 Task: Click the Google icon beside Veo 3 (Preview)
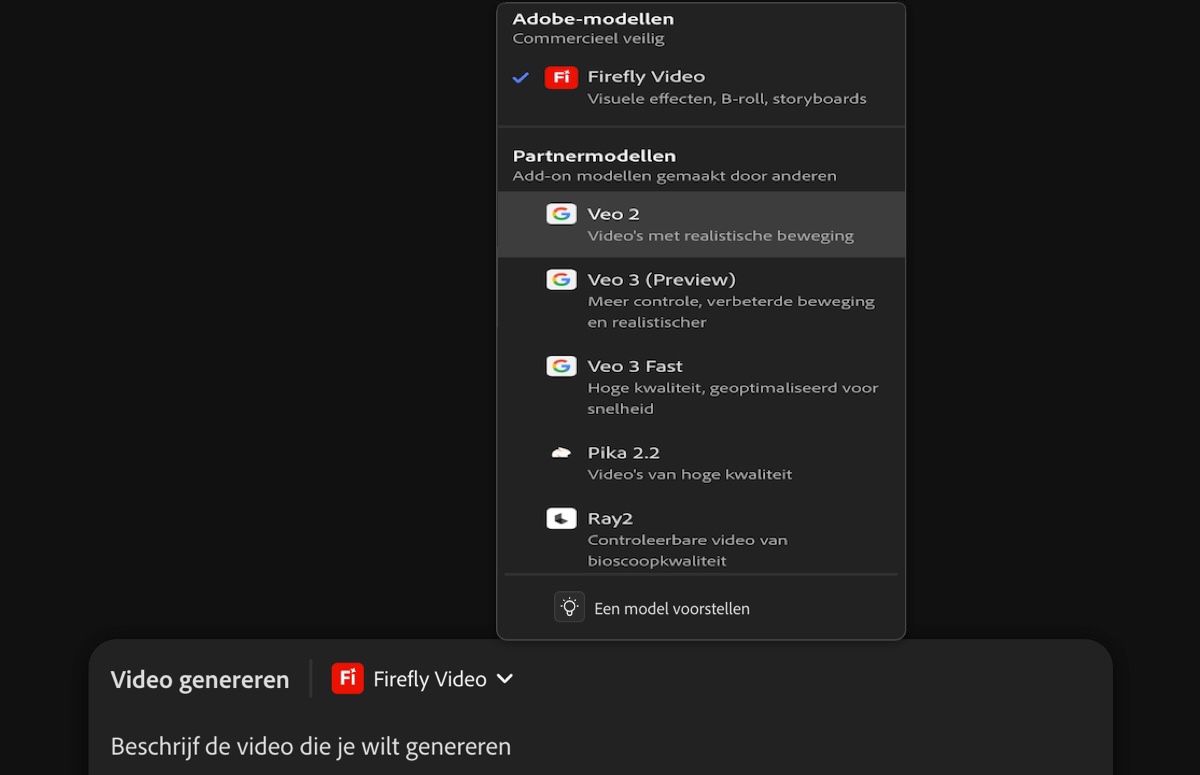point(561,279)
